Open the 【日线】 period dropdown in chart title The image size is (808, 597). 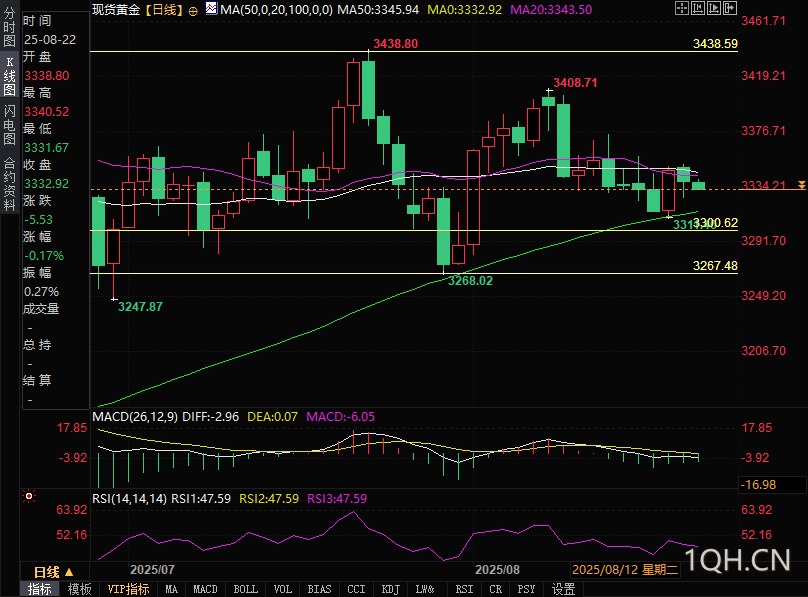163,10
